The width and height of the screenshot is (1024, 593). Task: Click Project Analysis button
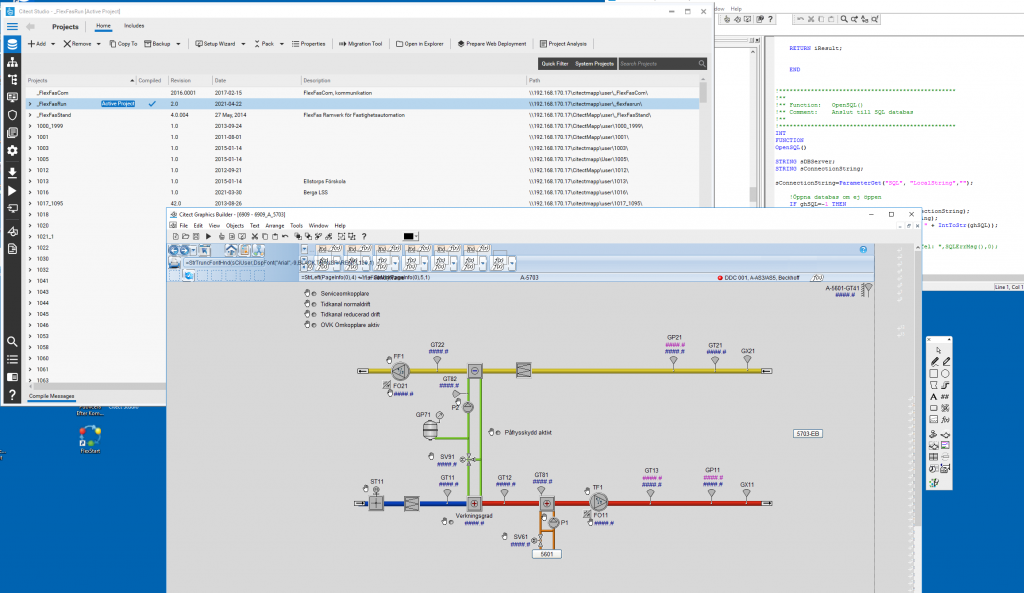(564, 44)
